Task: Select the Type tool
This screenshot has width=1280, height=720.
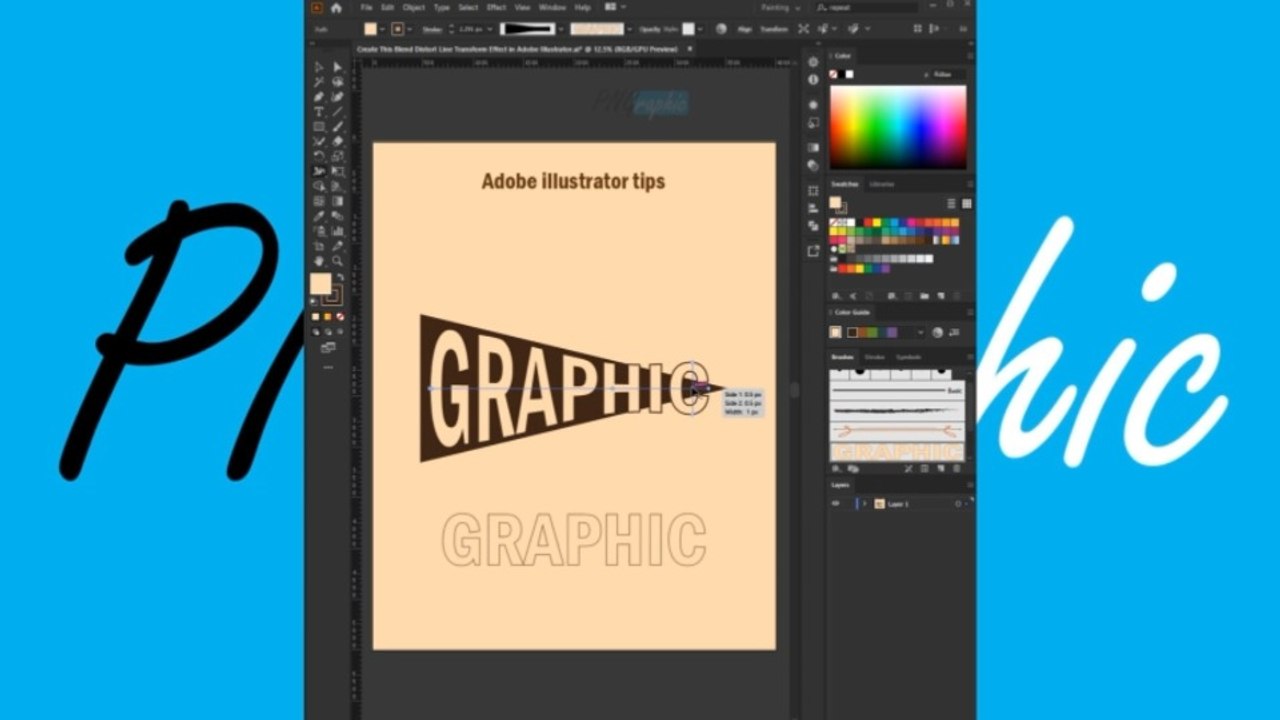Action: click(319, 112)
